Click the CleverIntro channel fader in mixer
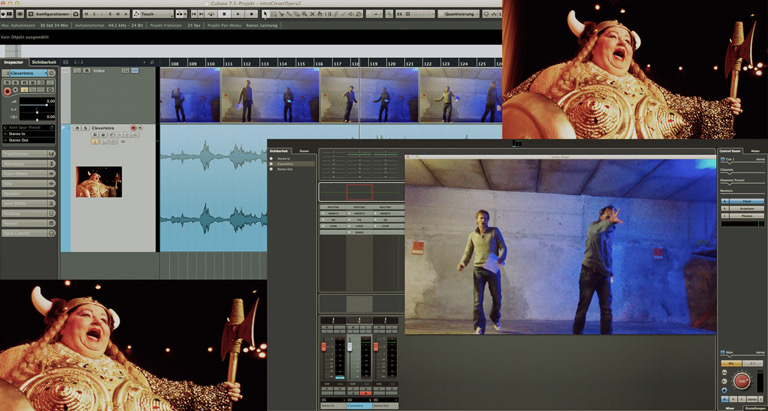Screen dimensions: 768x411 point(350,345)
